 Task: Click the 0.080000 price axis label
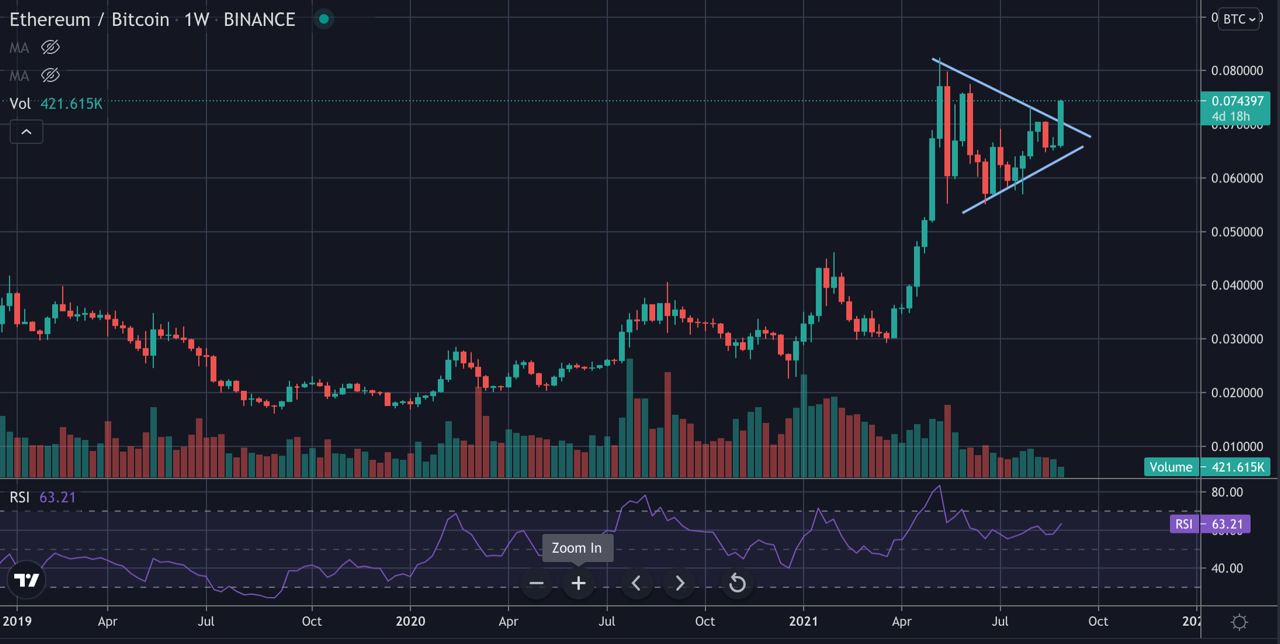click(x=1238, y=71)
